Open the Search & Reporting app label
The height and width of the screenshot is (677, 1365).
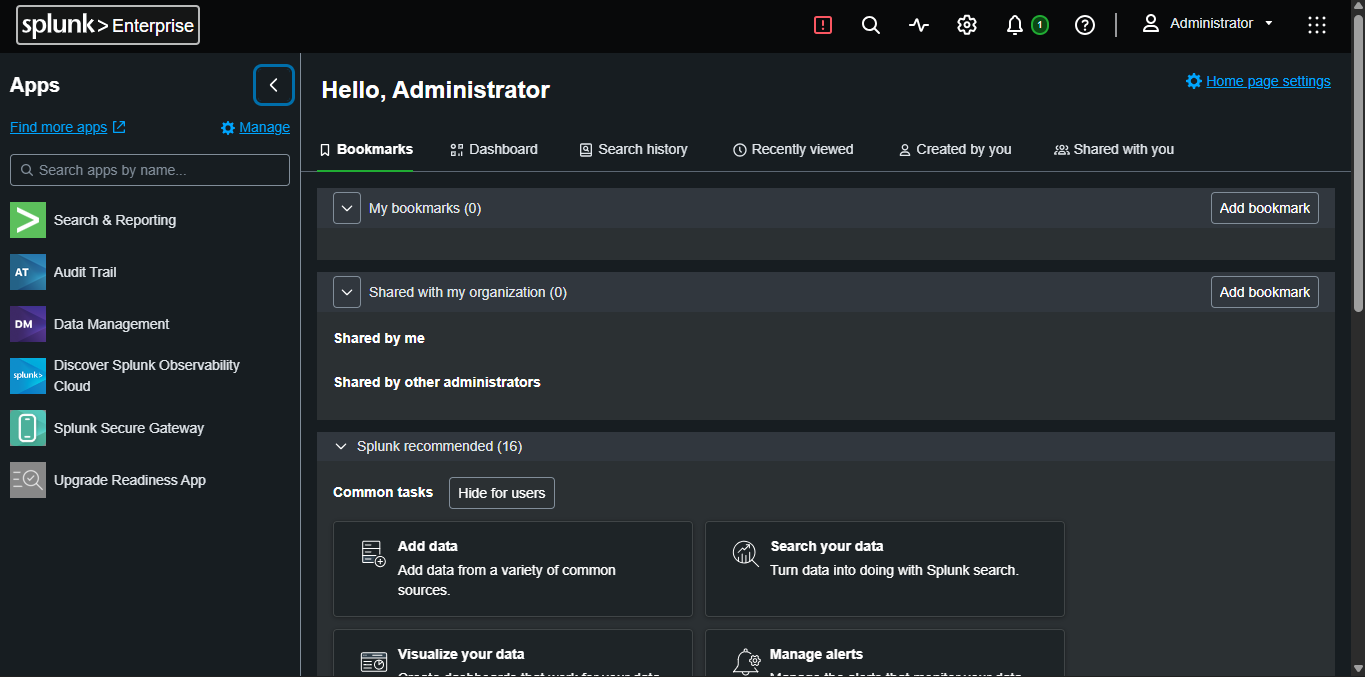pyautogui.click(x=115, y=220)
